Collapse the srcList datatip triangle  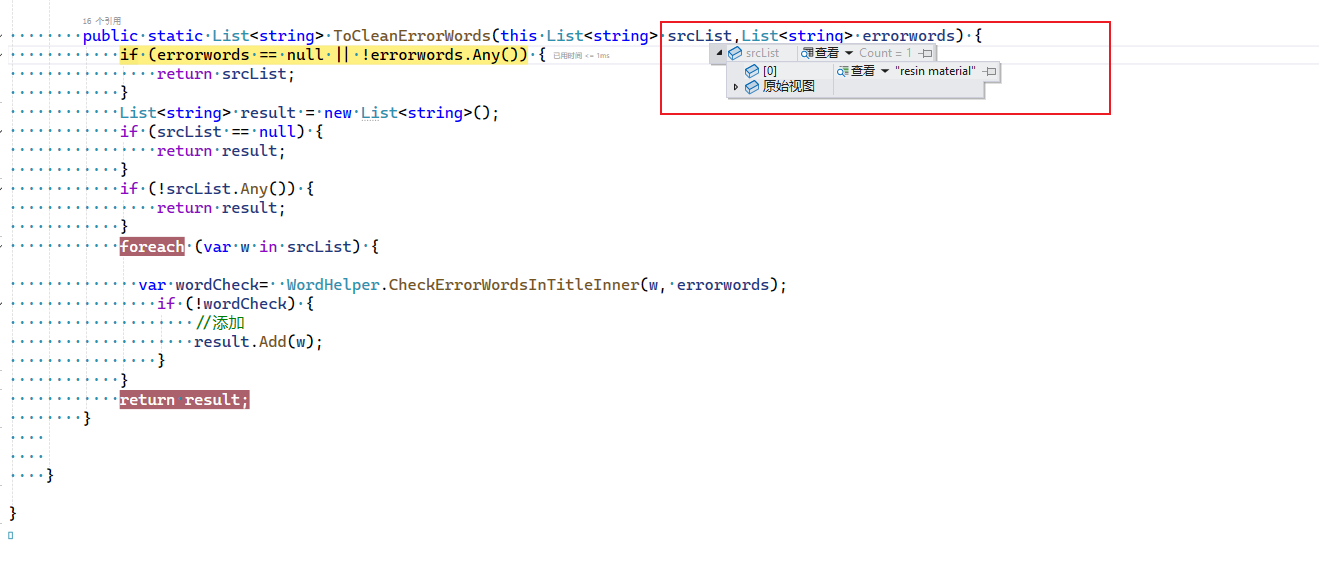[x=719, y=53]
